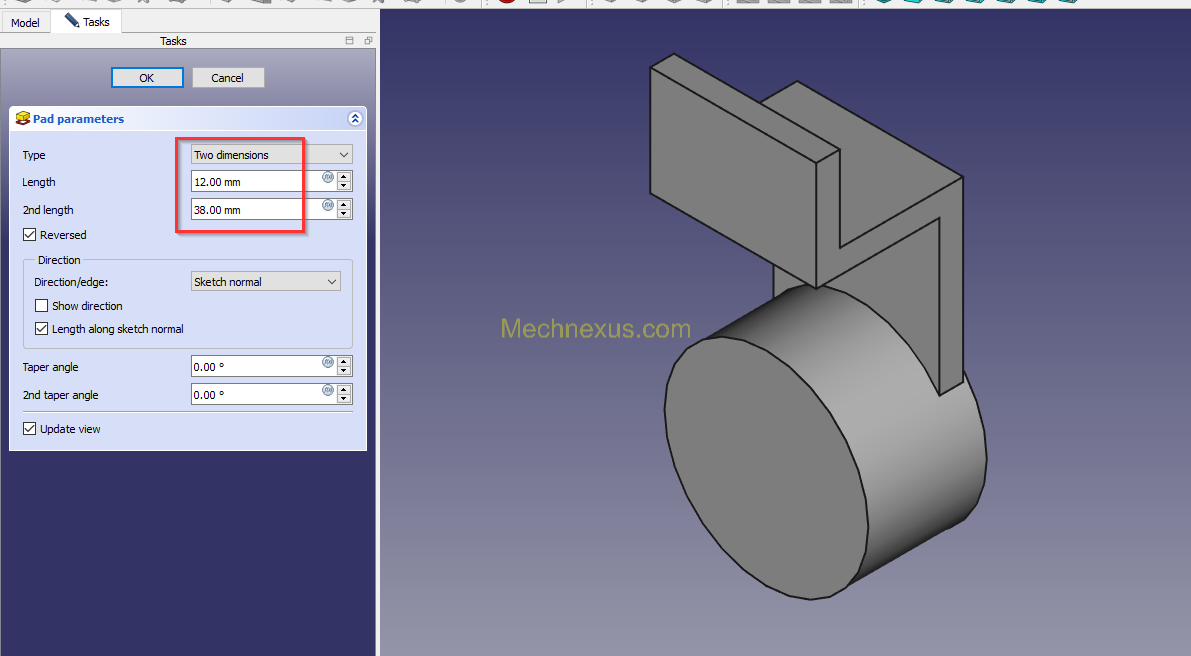Decrease Length with the down spinner arrow
This screenshot has height=656, width=1191.
click(344, 186)
